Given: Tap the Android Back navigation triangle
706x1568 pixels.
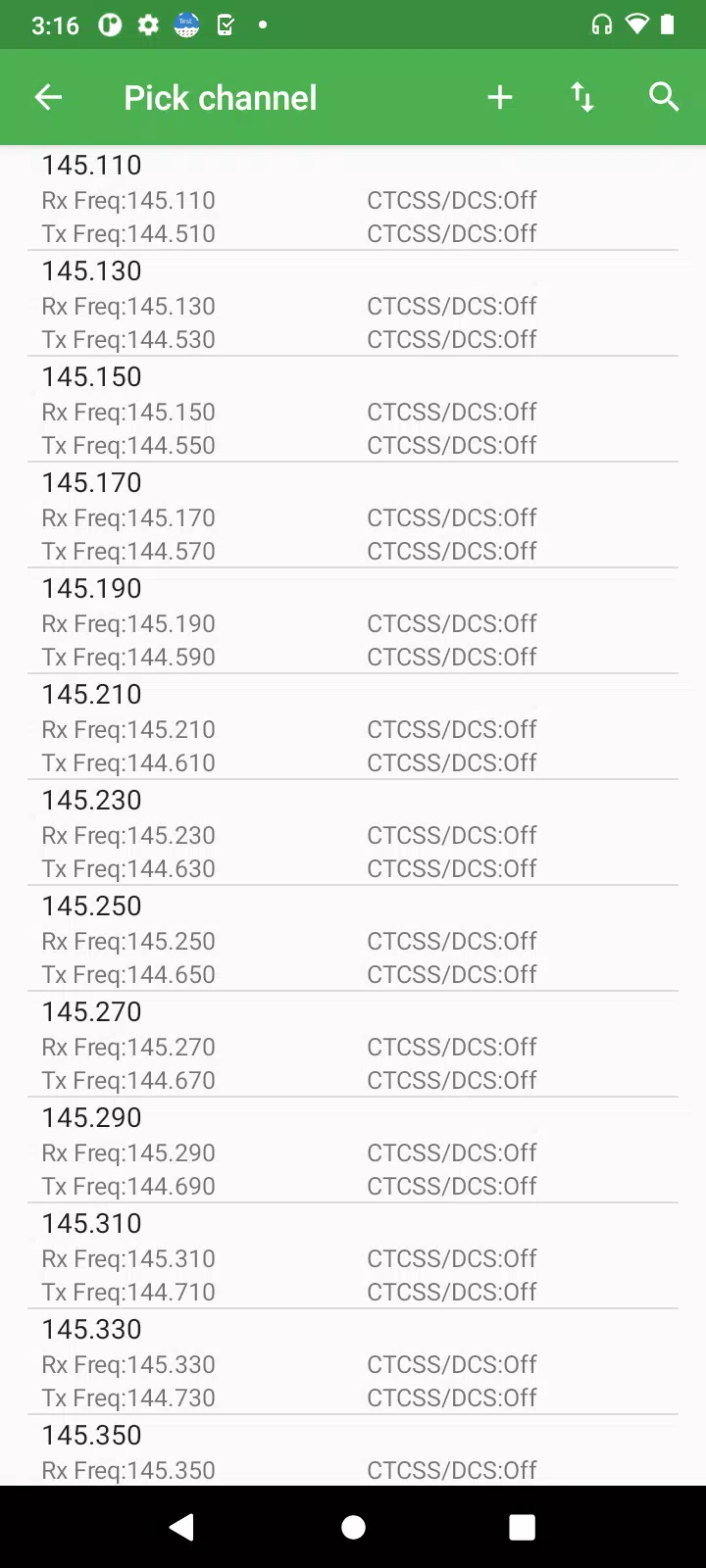Looking at the screenshot, I should (181, 1527).
